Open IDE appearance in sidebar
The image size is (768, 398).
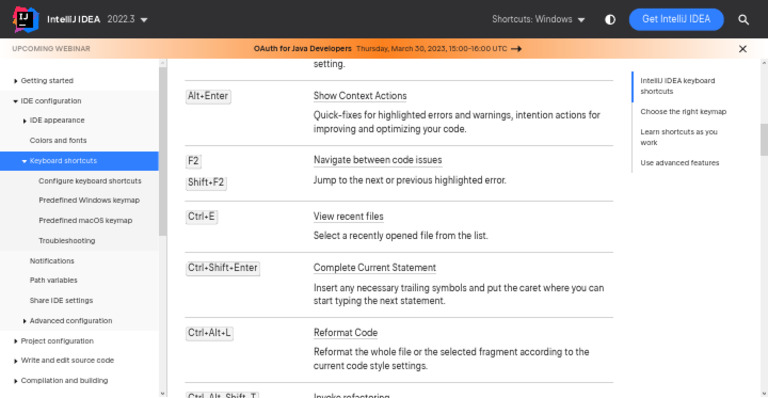click(57, 120)
